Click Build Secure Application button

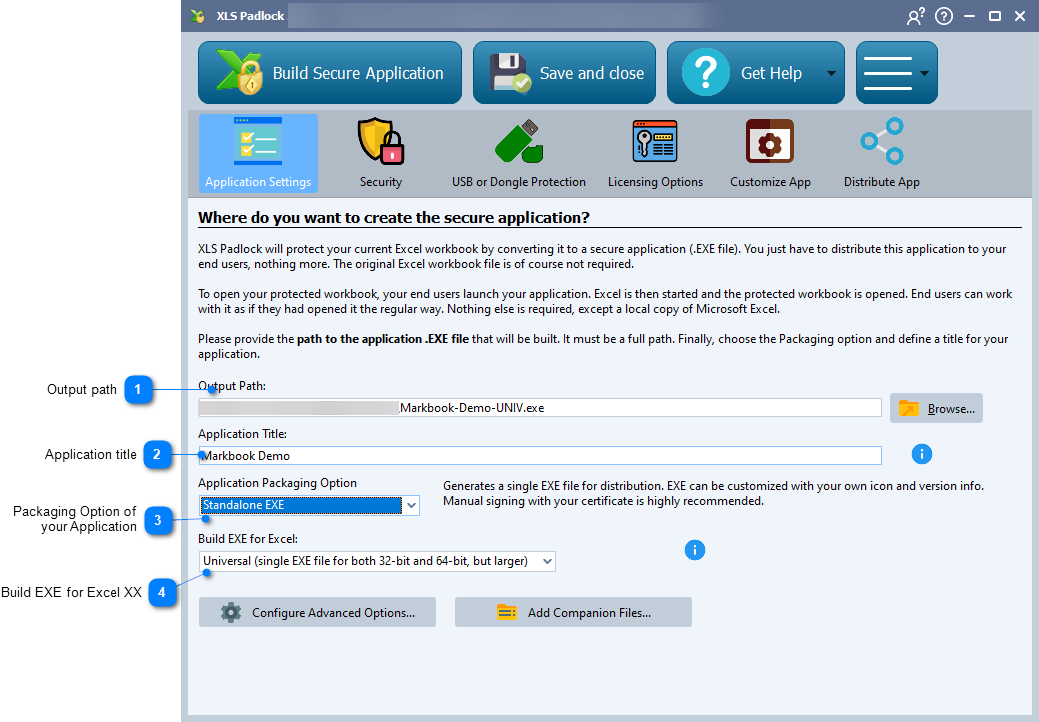coord(330,73)
